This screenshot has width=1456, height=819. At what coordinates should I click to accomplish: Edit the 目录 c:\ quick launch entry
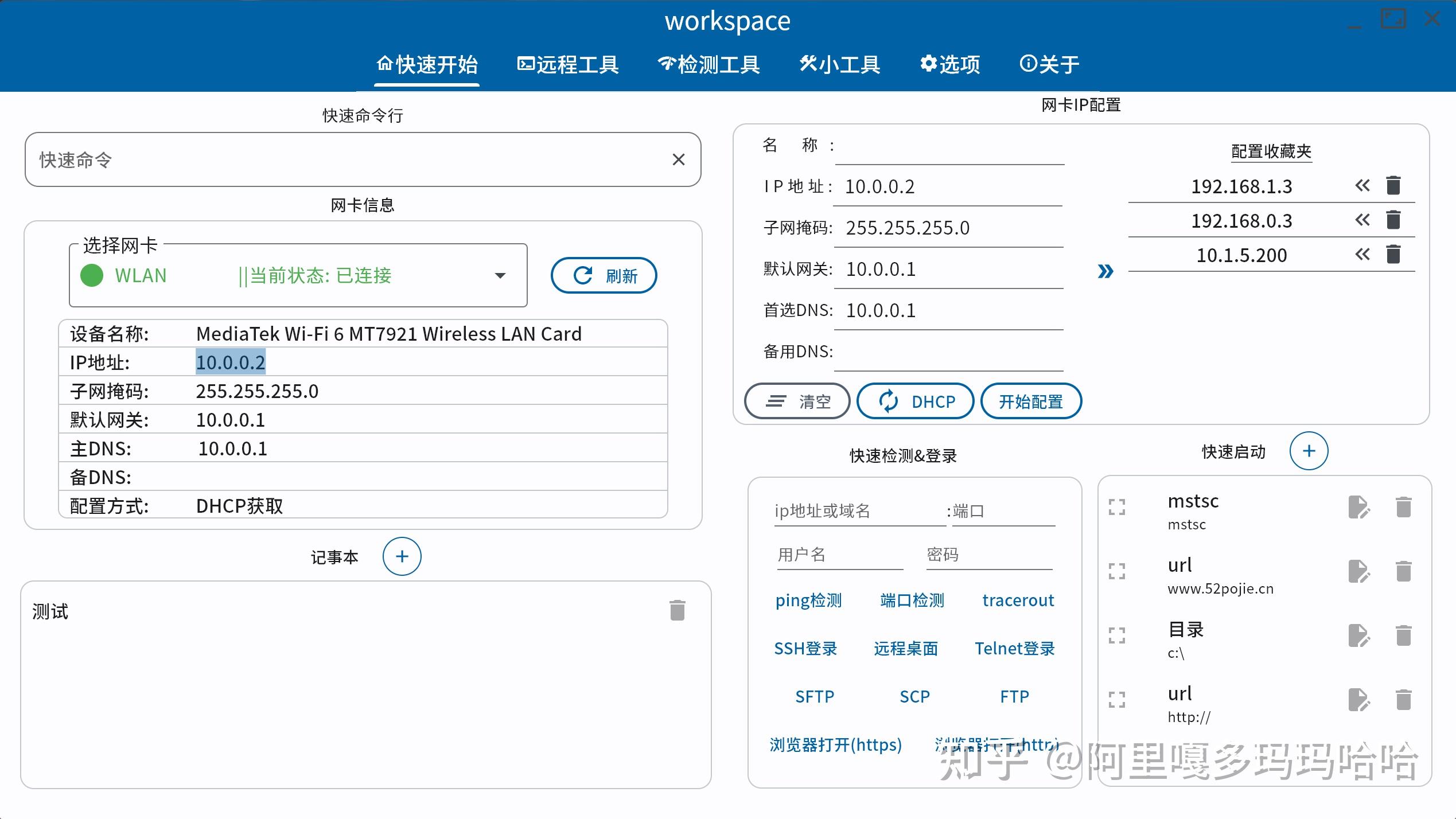click(1359, 635)
